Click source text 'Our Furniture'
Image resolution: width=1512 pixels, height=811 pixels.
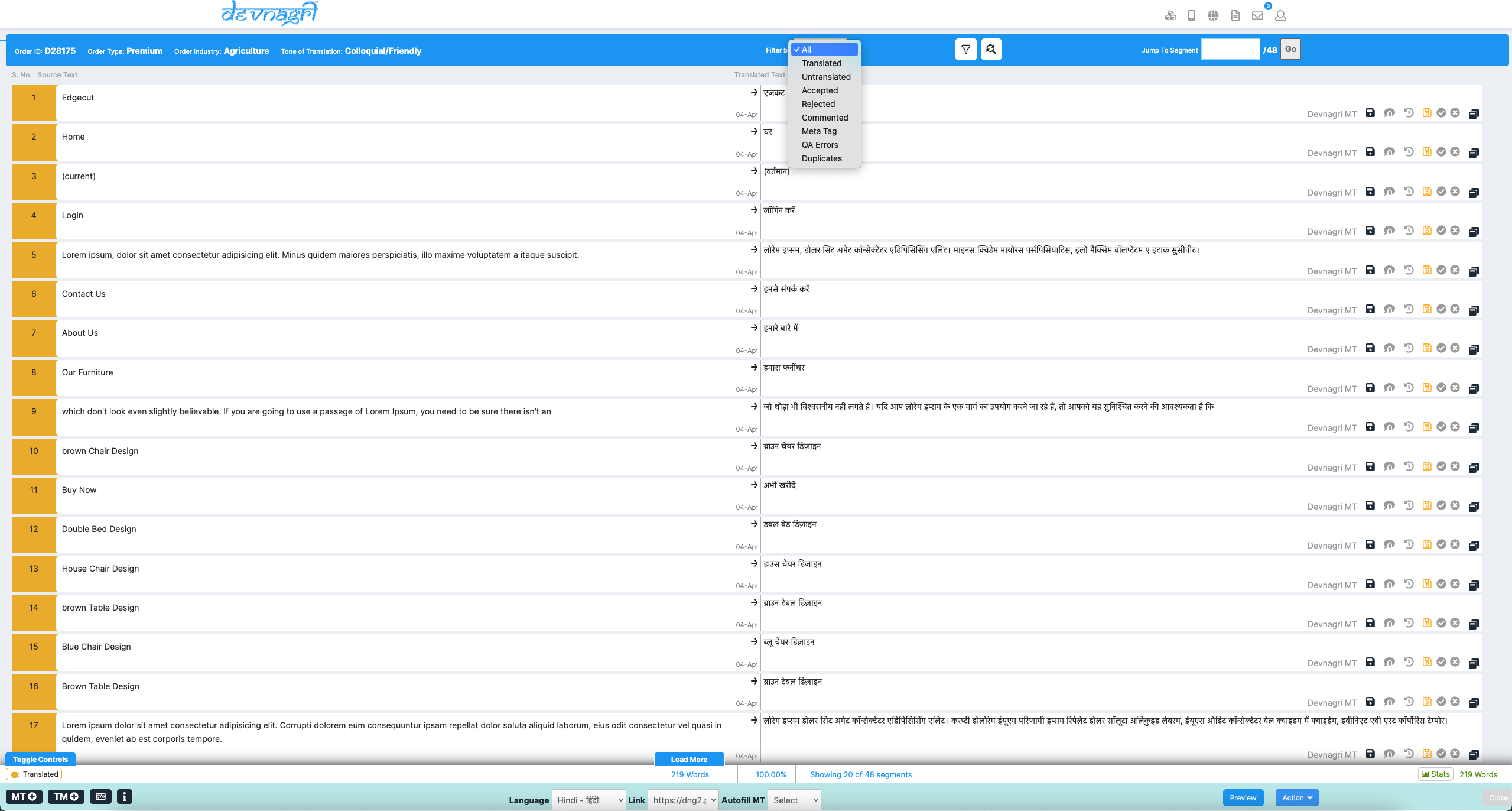pos(87,372)
